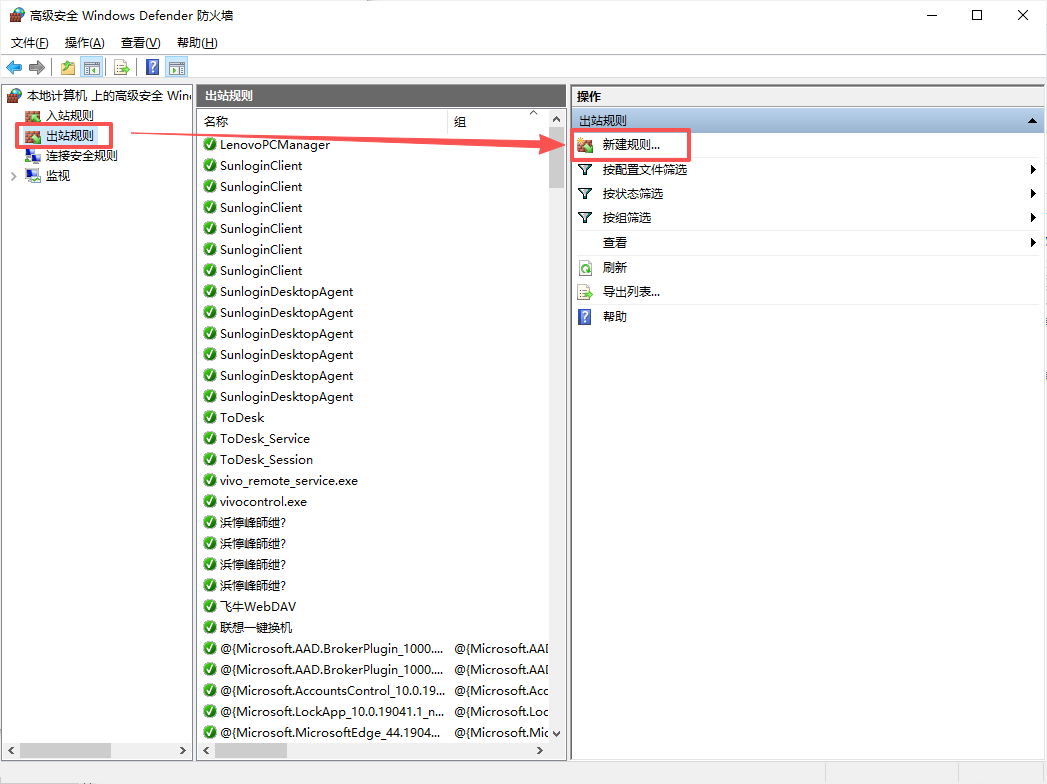The image size is (1047, 784).
Task: Toggle the show/hide action pane icon
Action: 177,67
